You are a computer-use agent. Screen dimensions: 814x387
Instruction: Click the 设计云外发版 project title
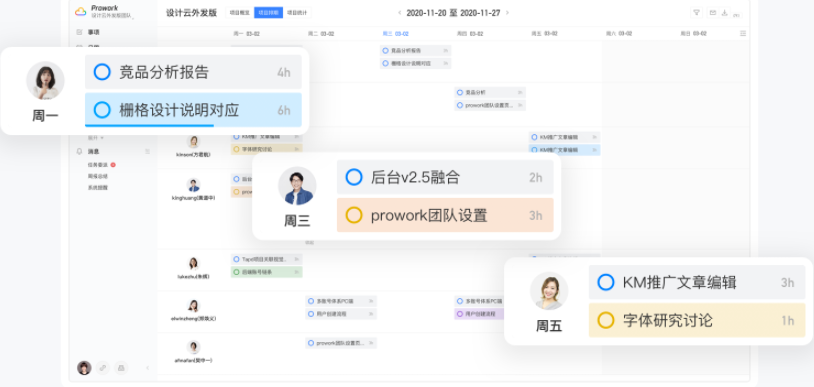click(x=191, y=12)
